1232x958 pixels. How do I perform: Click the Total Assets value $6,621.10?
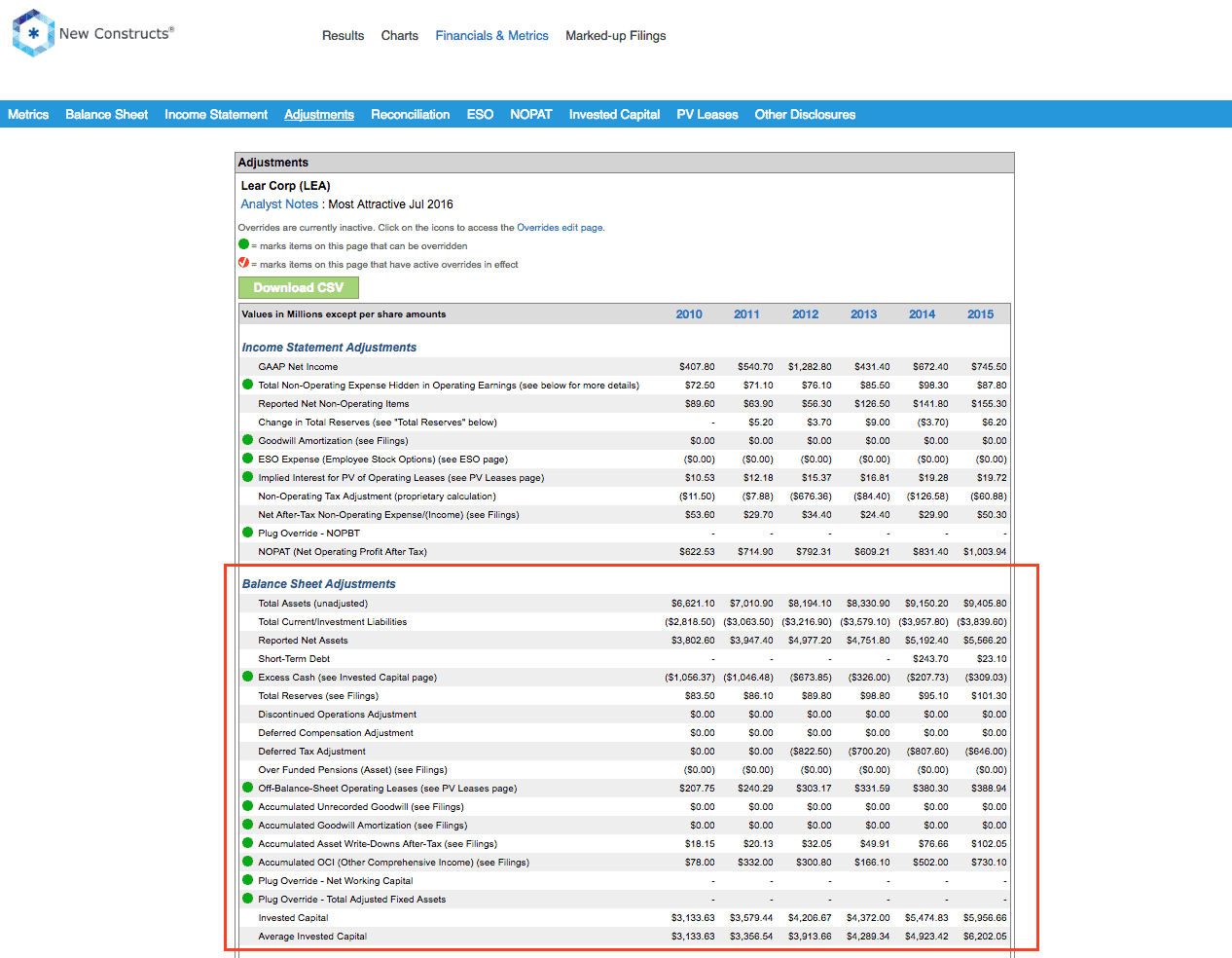coord(693,604)
